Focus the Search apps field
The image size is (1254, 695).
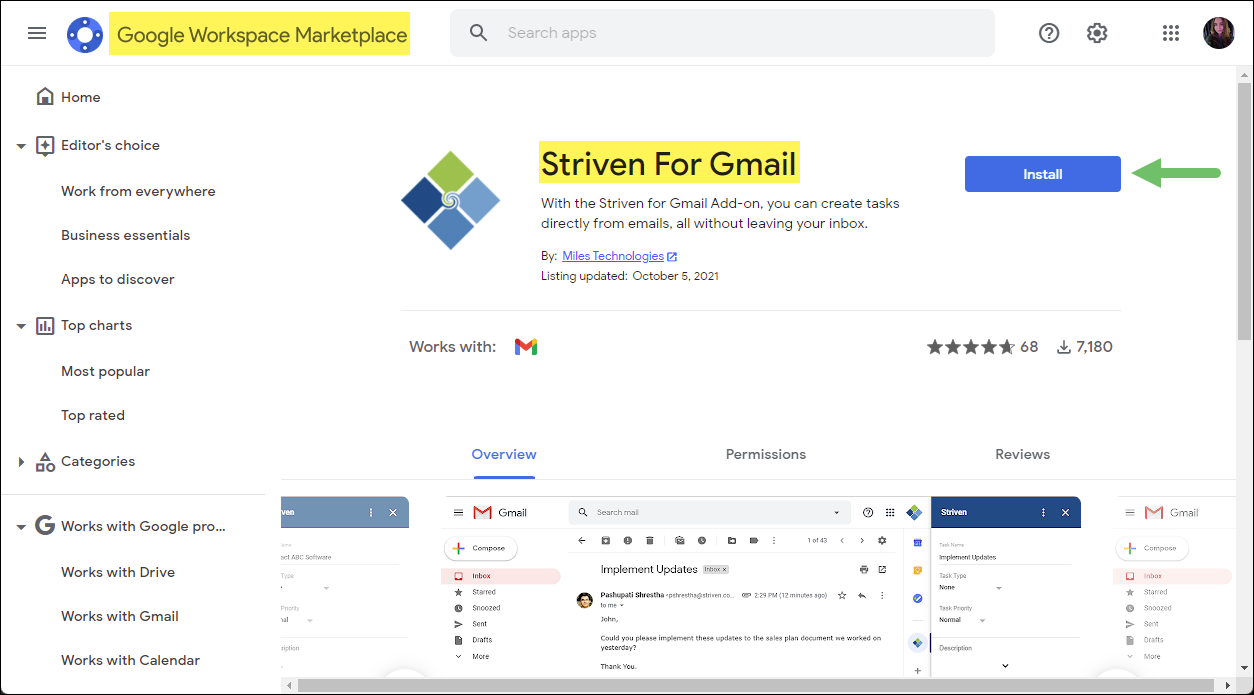pos(722,33)
